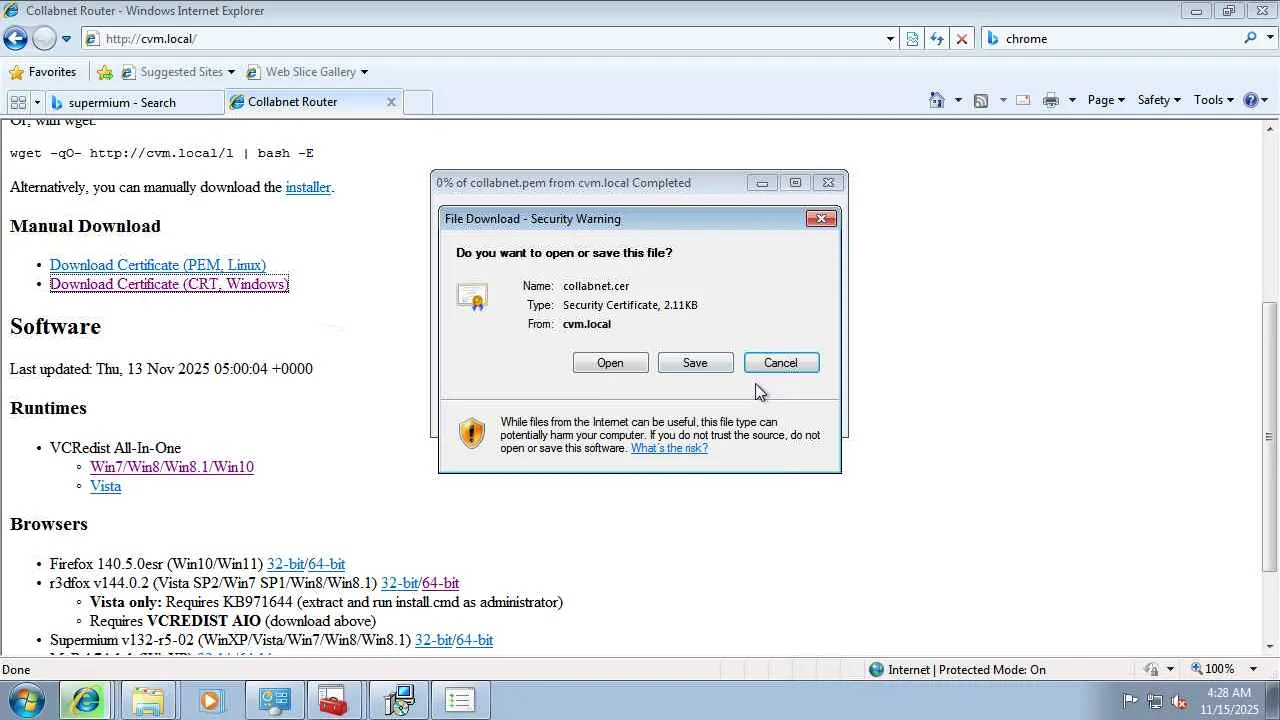Open the Tools menu
Viewport: 1280px width, 720px height.
[x=1214, y=100]
